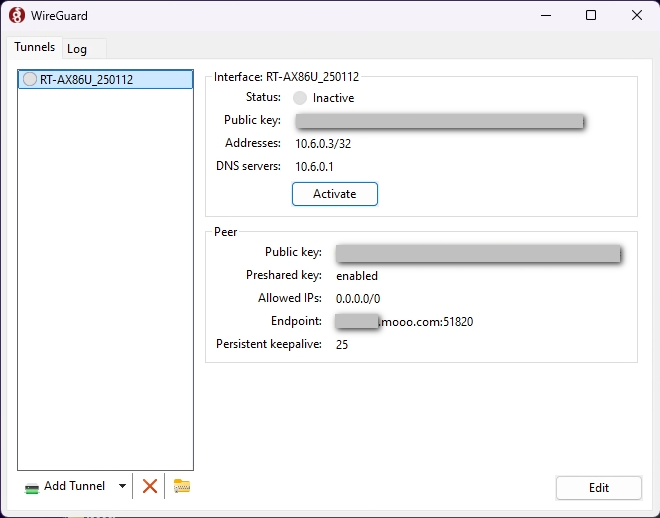This screenshot has height=518, width=660.
Task: Click export all tunnels to zip icon
Action: [x=181, y=486]
